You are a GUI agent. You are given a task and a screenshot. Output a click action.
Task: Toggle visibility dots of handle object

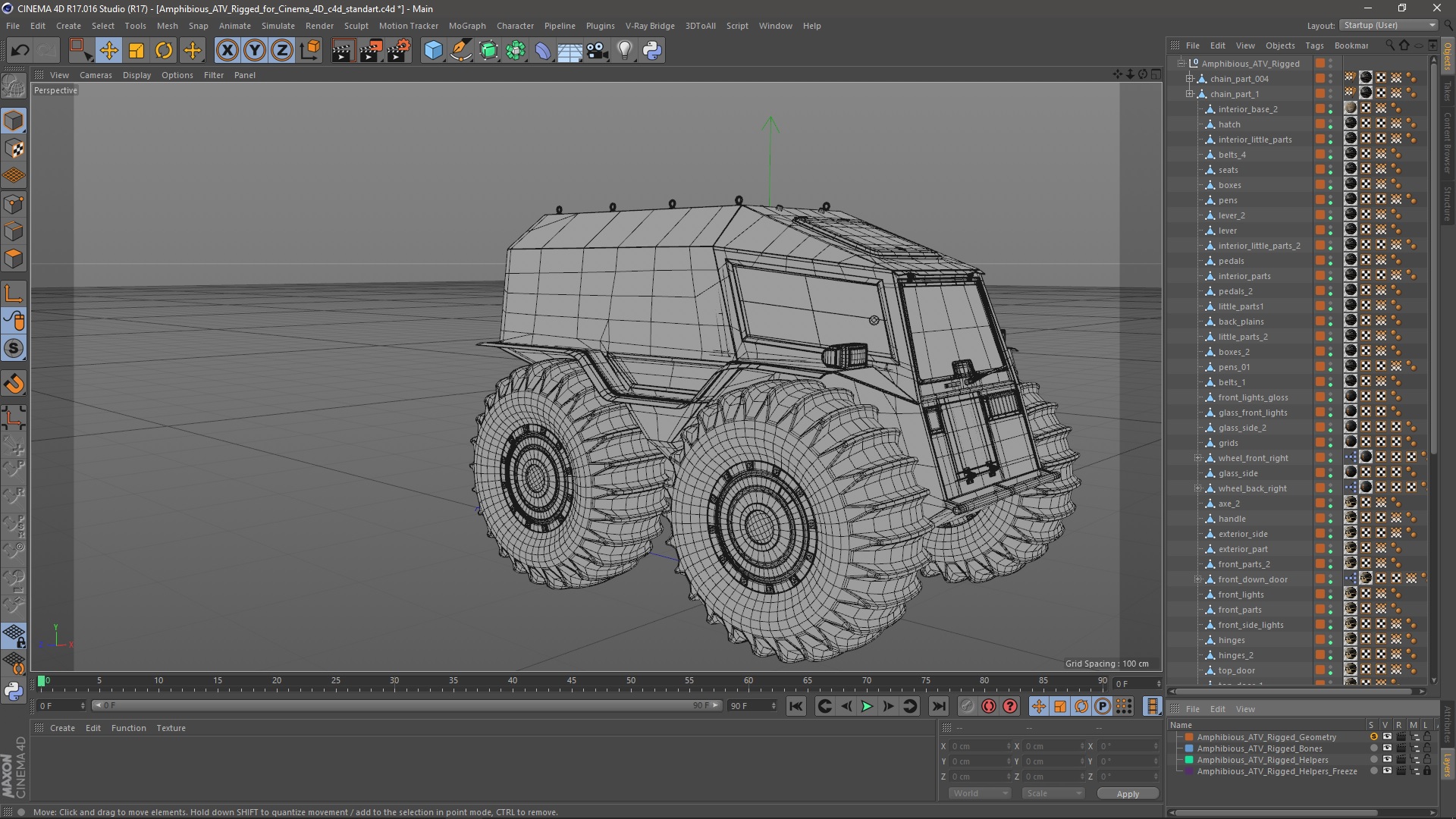coord(1331,519)
